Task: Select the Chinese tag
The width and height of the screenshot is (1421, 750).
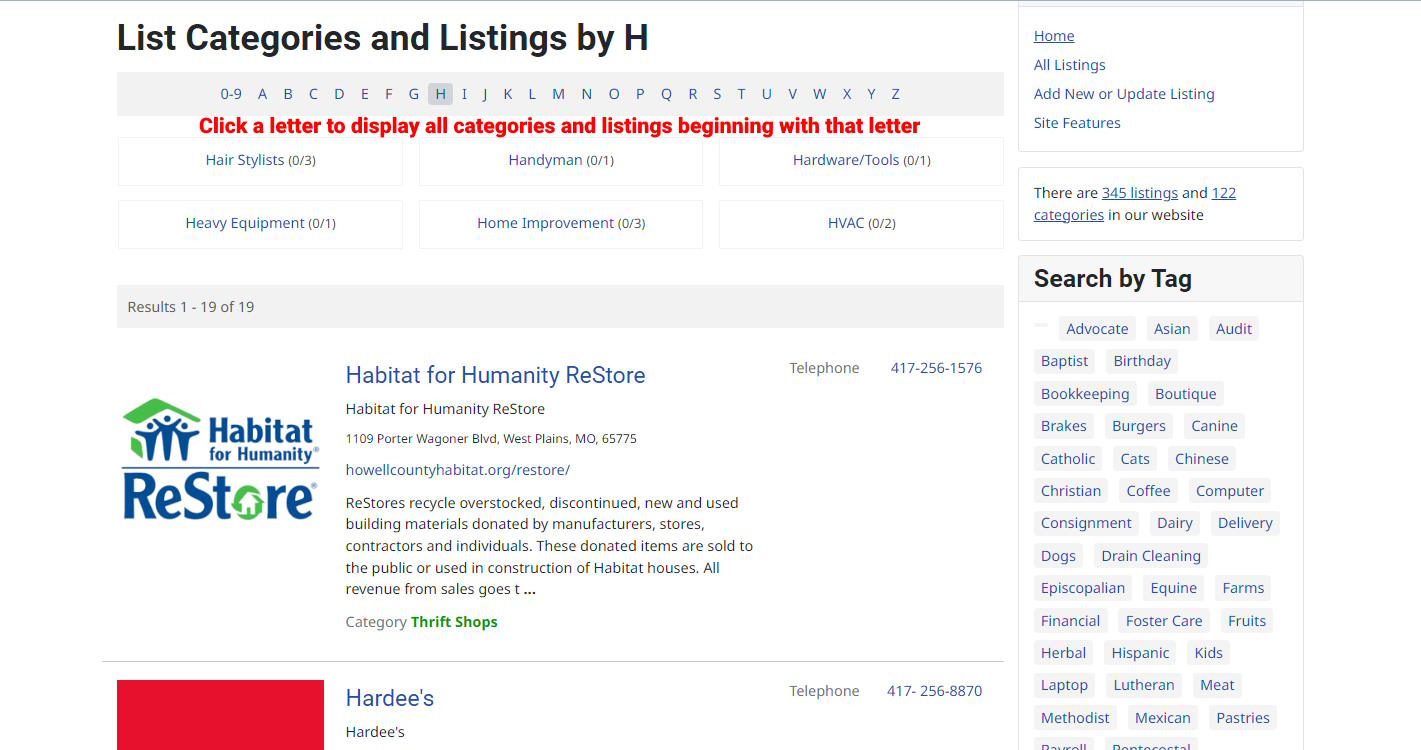Action: point(1202,459)
